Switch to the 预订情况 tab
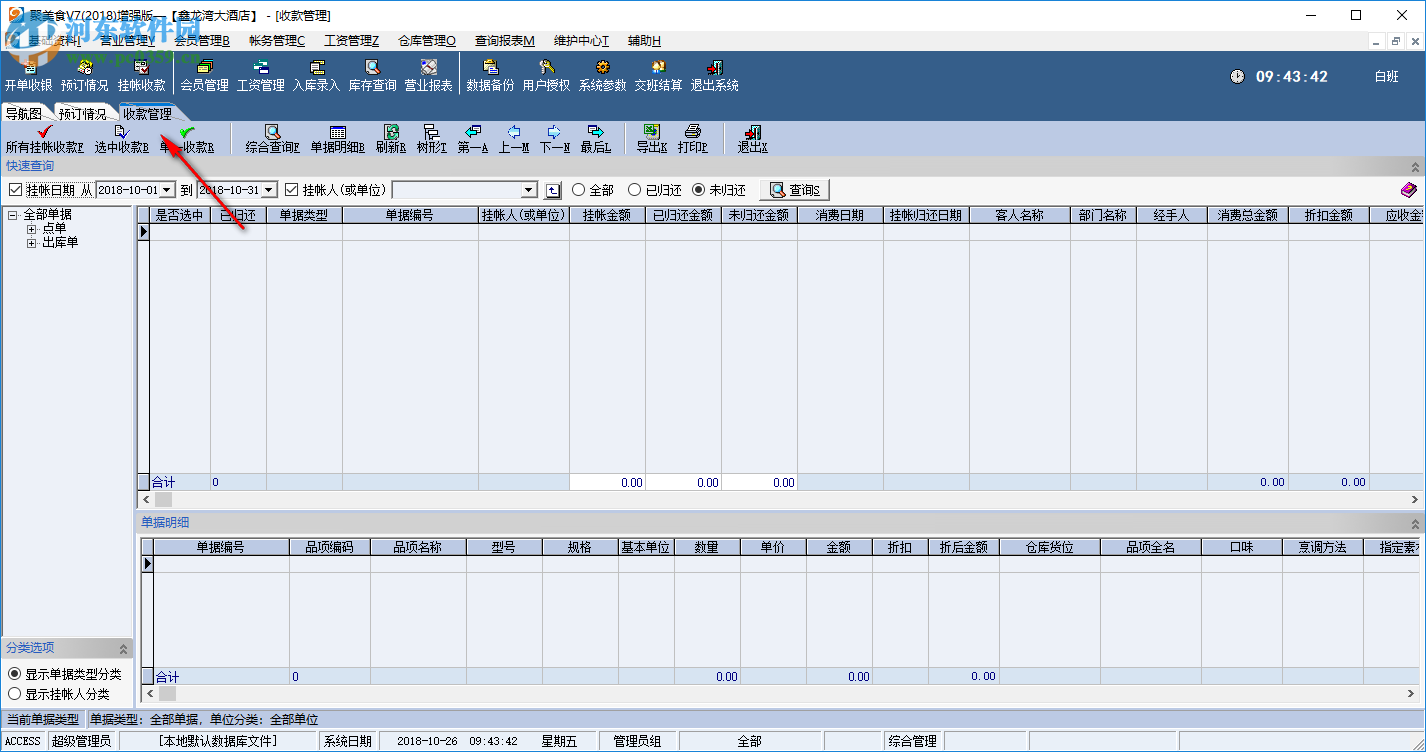This screenshot has width=1426, height=752. point(82,114)
